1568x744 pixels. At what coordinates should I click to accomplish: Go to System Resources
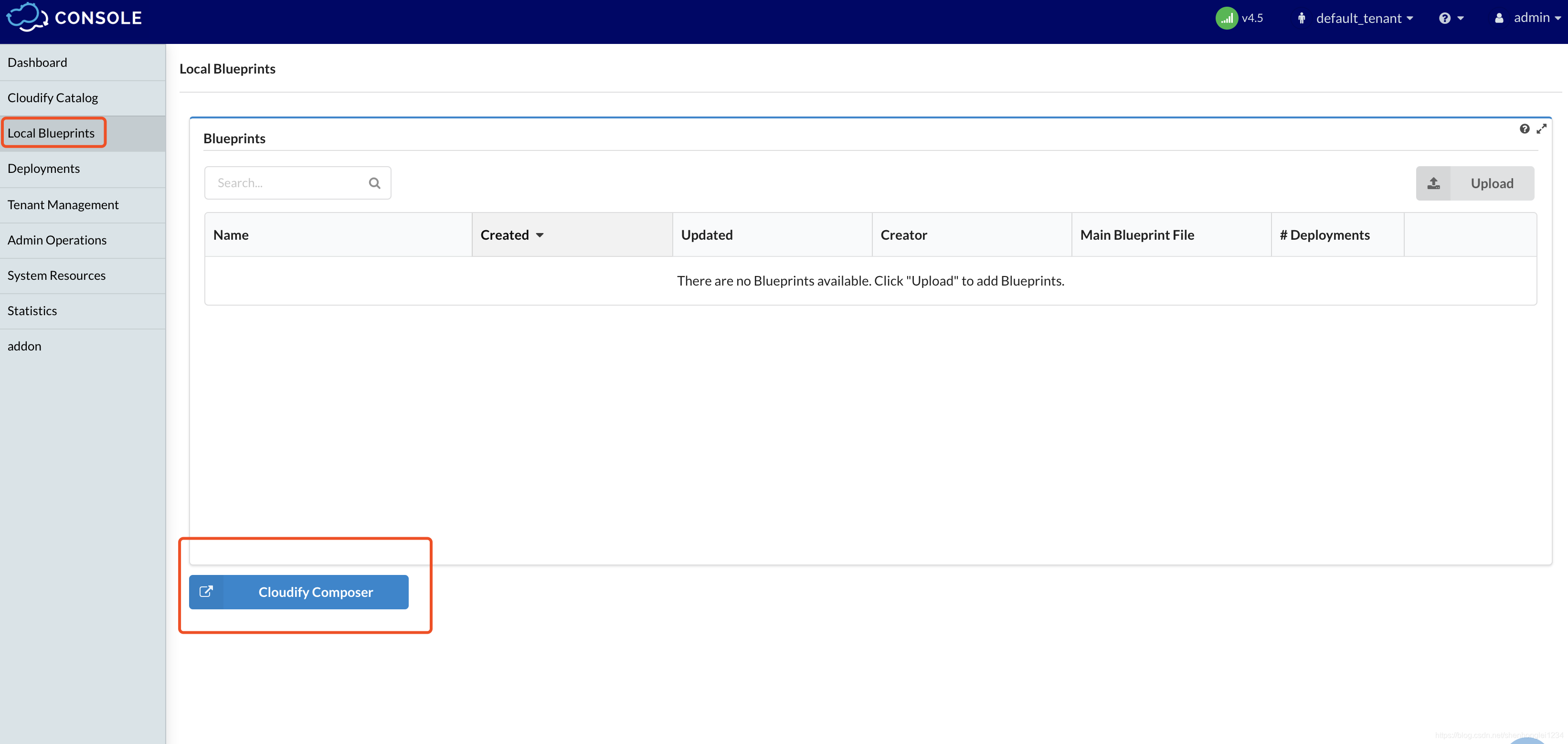[83, 276]
